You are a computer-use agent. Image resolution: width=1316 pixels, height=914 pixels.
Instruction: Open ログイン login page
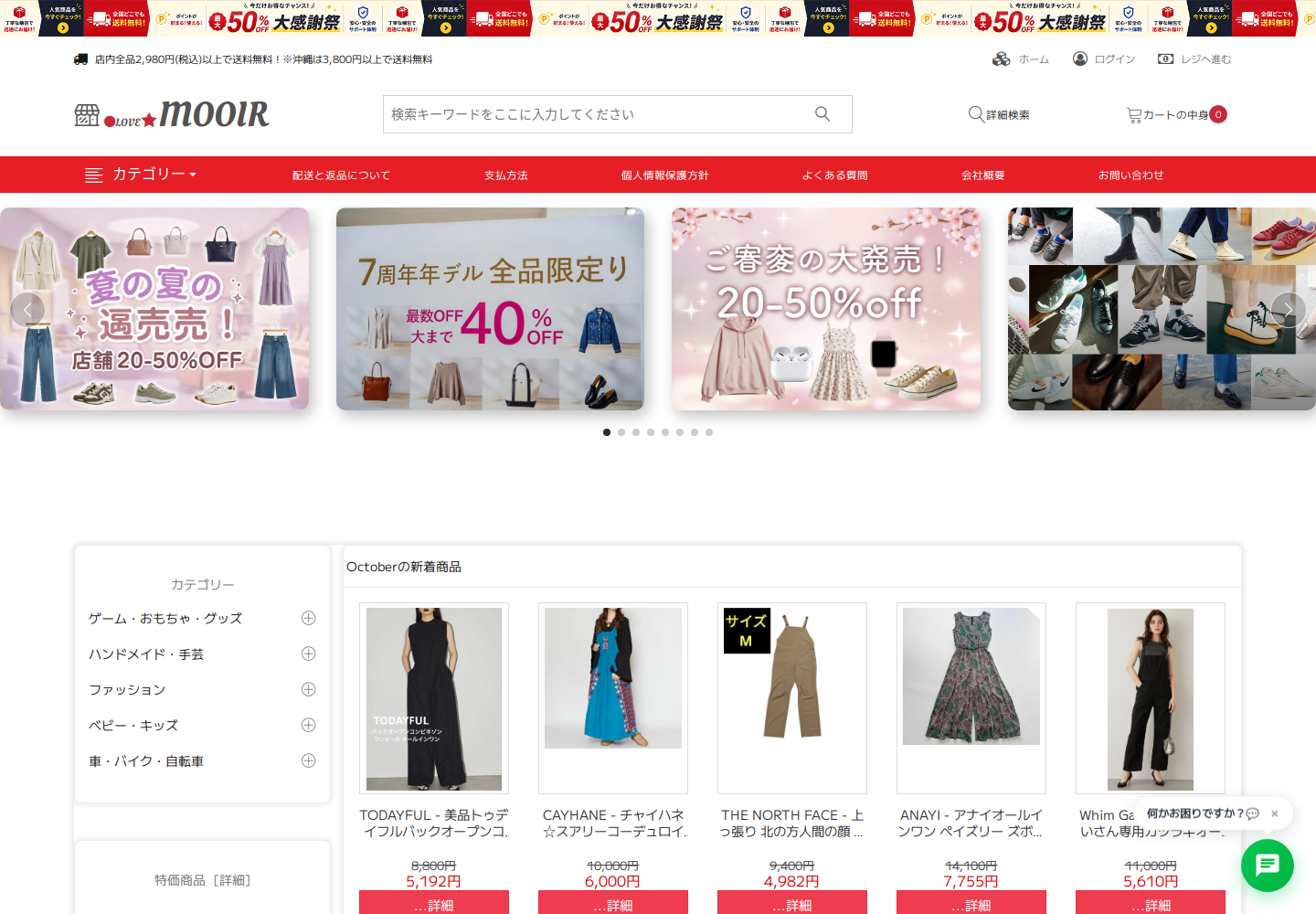point(1104,59)
